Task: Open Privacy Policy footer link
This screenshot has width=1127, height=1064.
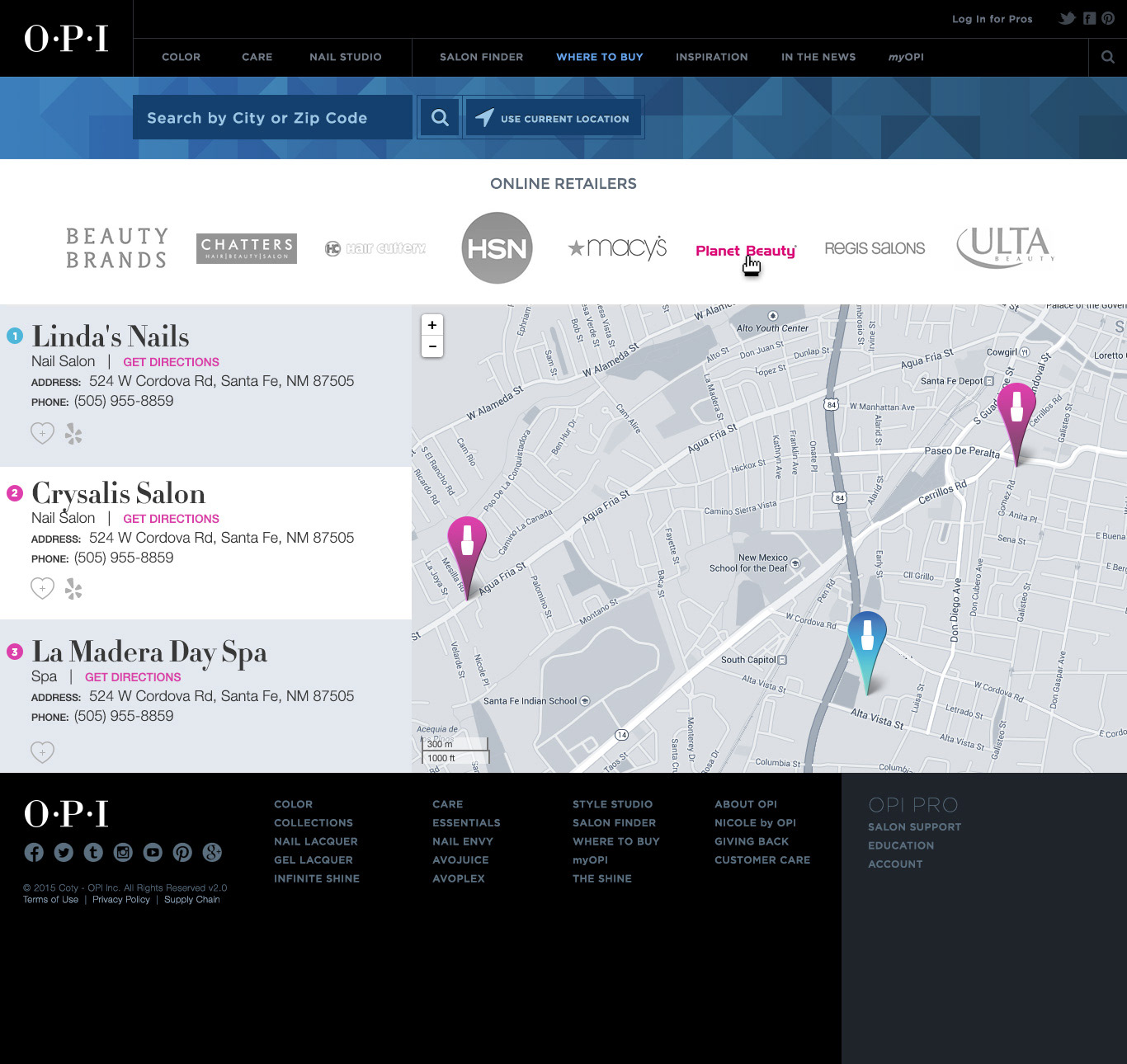Action: point(121,900)
